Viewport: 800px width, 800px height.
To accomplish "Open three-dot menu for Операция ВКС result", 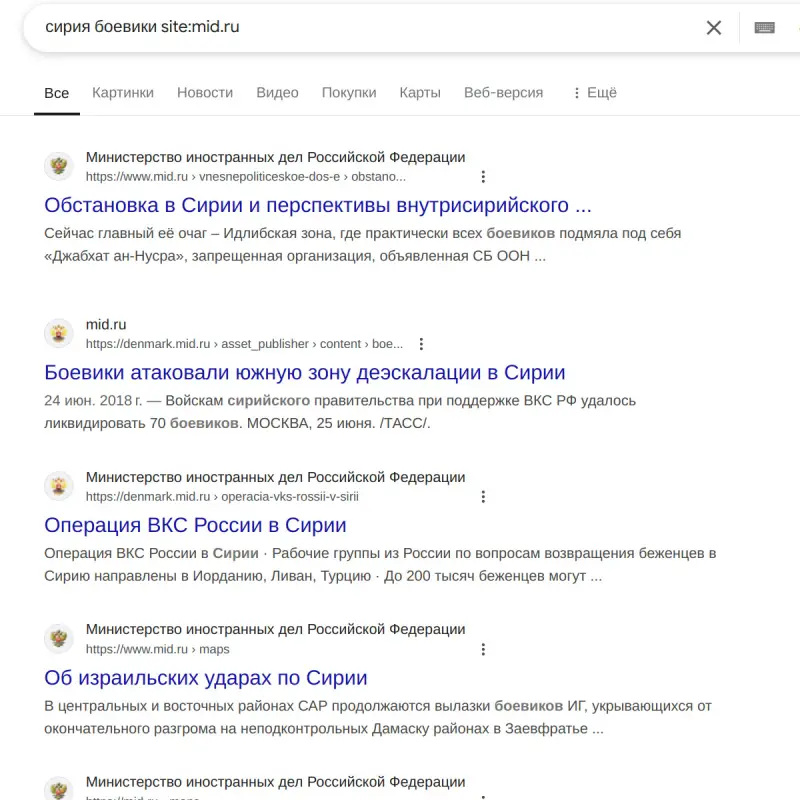I will tap(483, 497).
